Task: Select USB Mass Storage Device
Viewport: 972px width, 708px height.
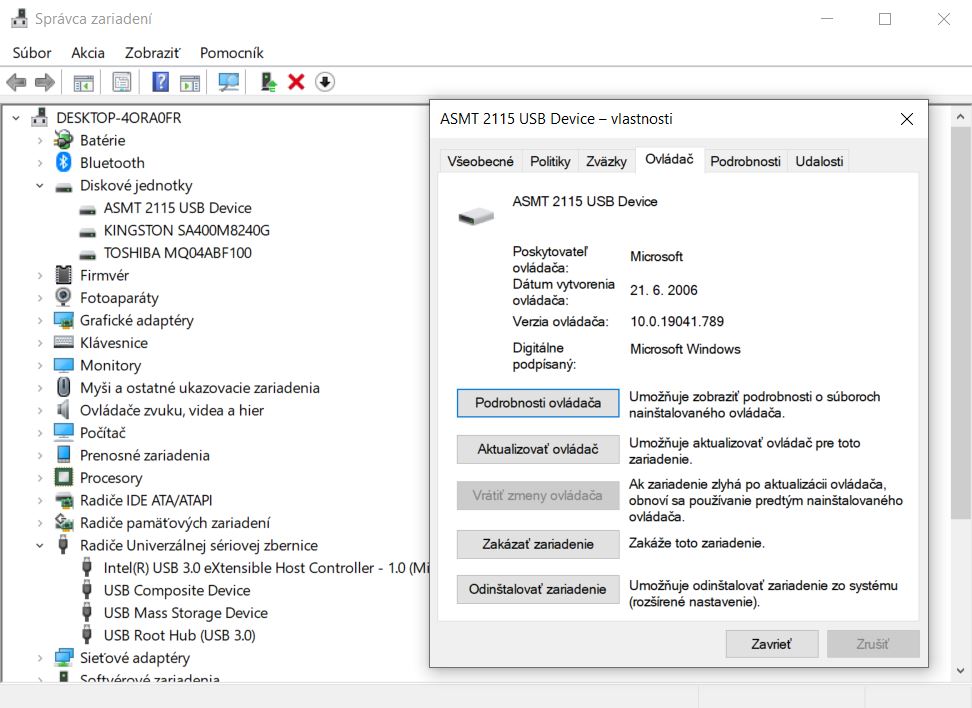Action: [x=185, y=613]
